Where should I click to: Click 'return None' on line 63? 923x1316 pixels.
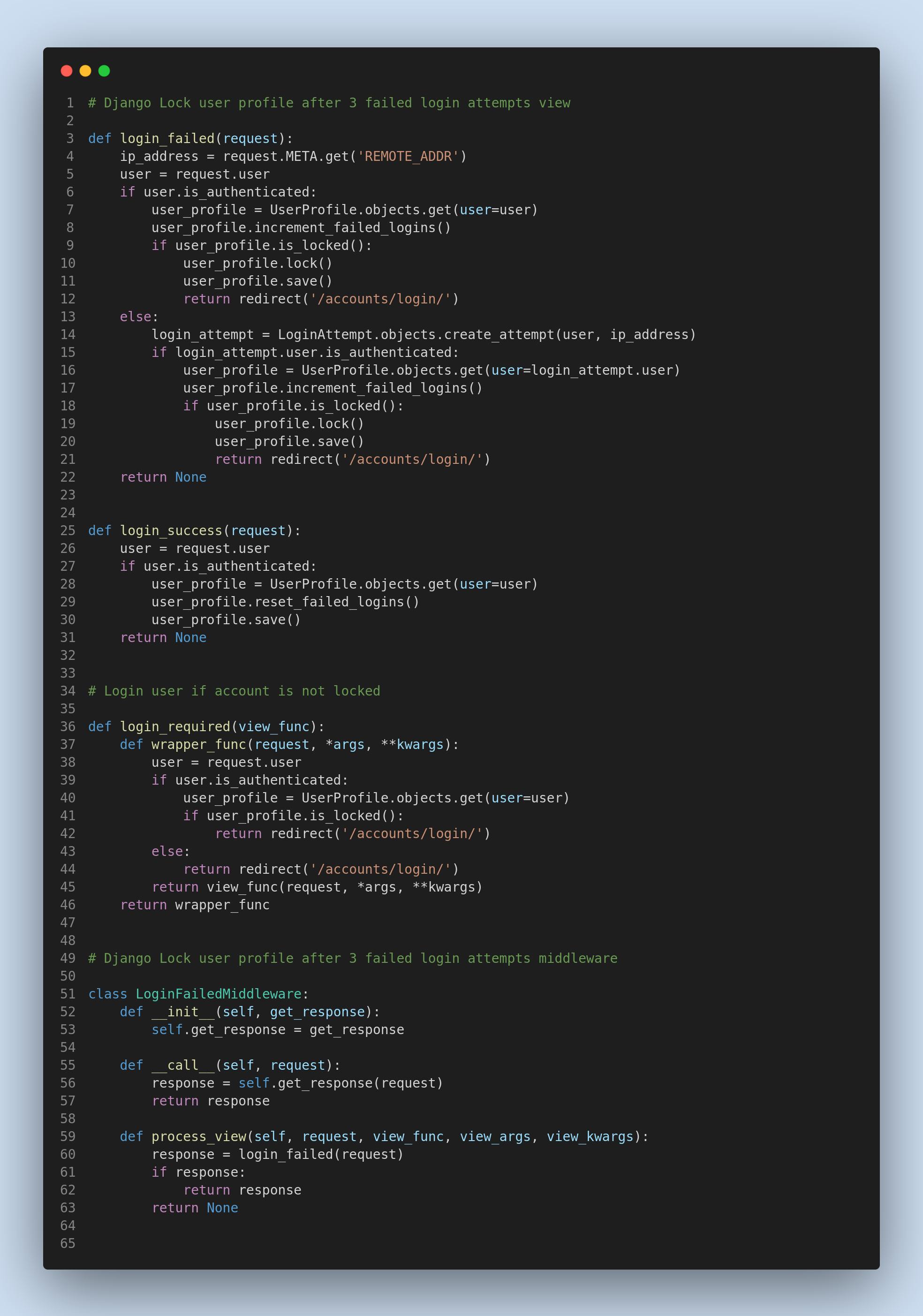pos(195,1208)
